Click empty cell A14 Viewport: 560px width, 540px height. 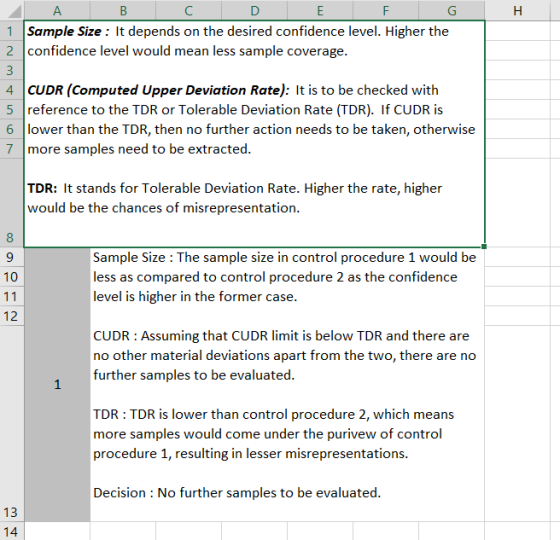coord(57,531)
